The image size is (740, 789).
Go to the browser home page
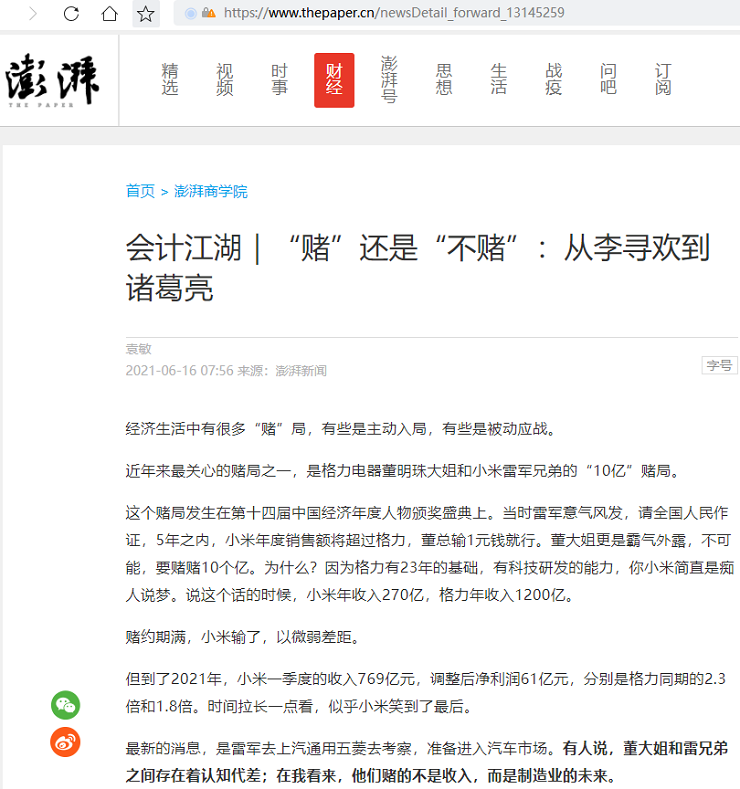(109, 14)
